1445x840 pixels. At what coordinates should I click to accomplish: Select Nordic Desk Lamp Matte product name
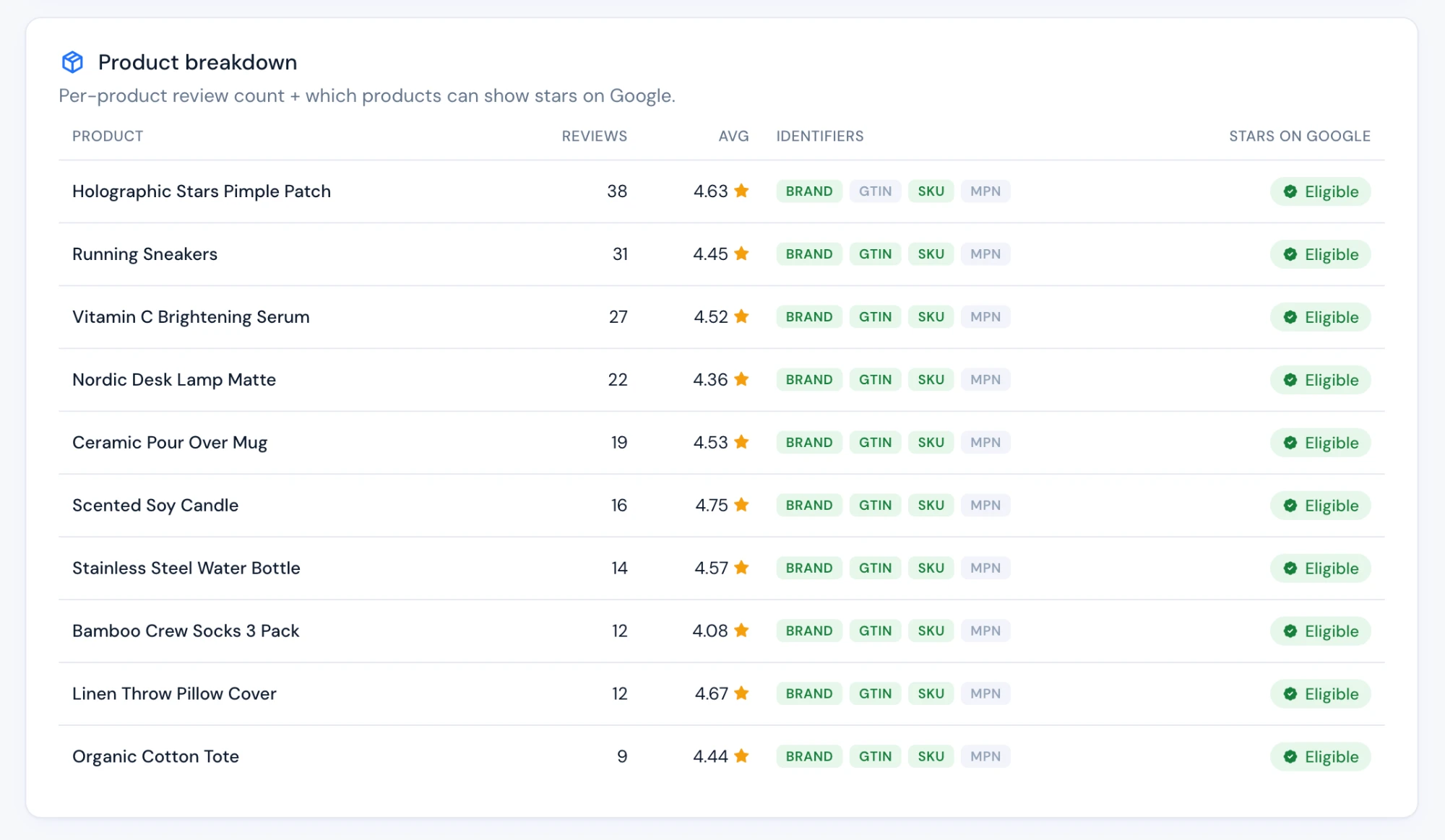(174, 380)
